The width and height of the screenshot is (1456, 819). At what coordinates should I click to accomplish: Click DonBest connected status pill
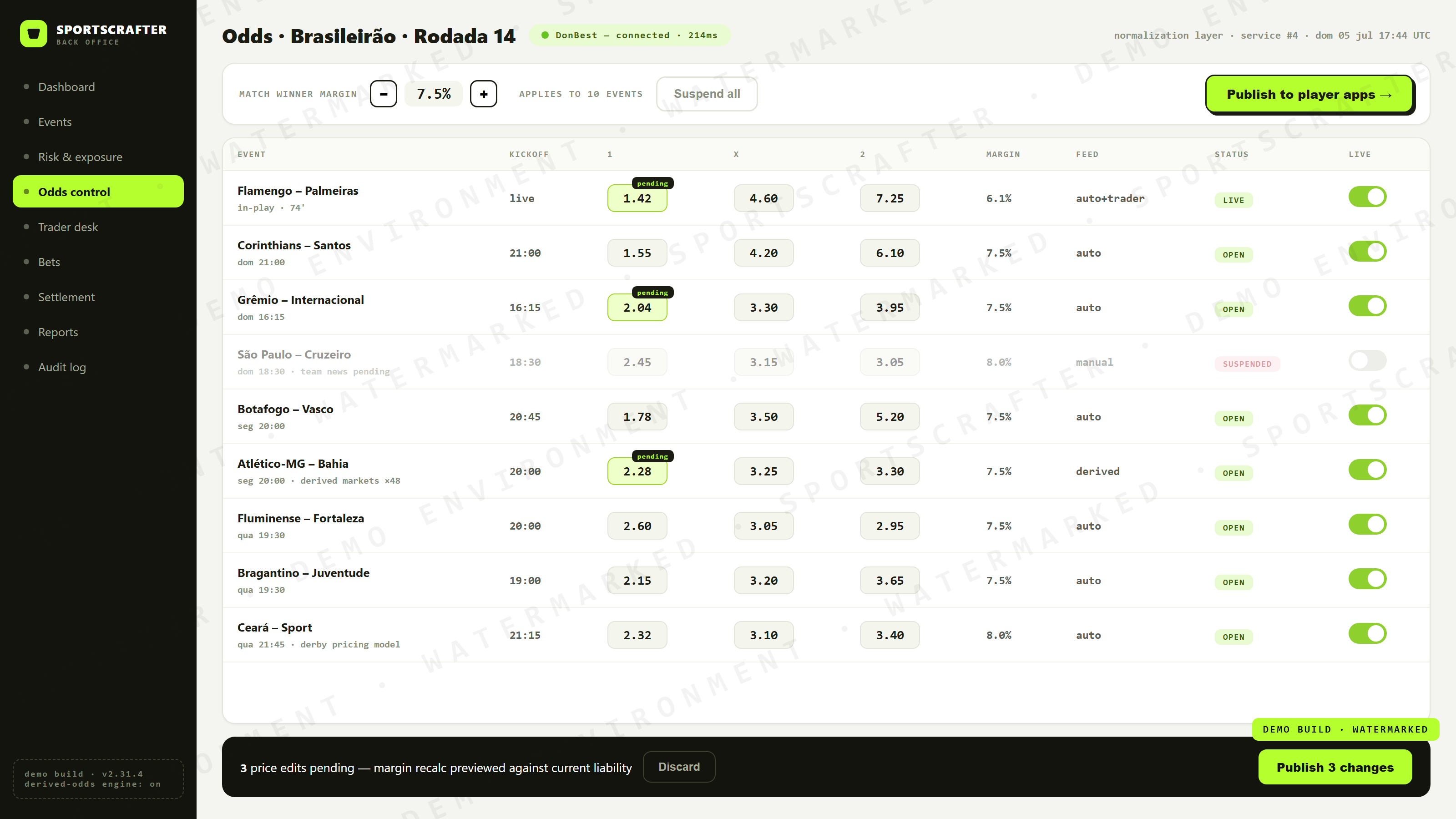point(630,35)
